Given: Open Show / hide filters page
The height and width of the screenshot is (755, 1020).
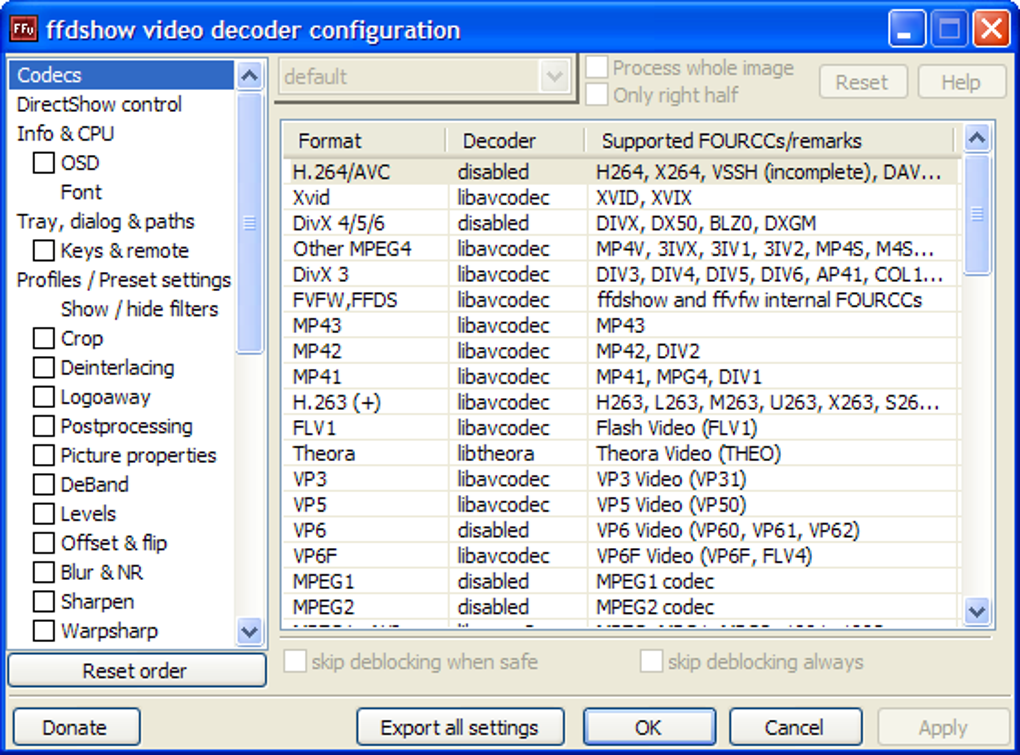Looking at the screenshot, I should (x=139, y=310).
